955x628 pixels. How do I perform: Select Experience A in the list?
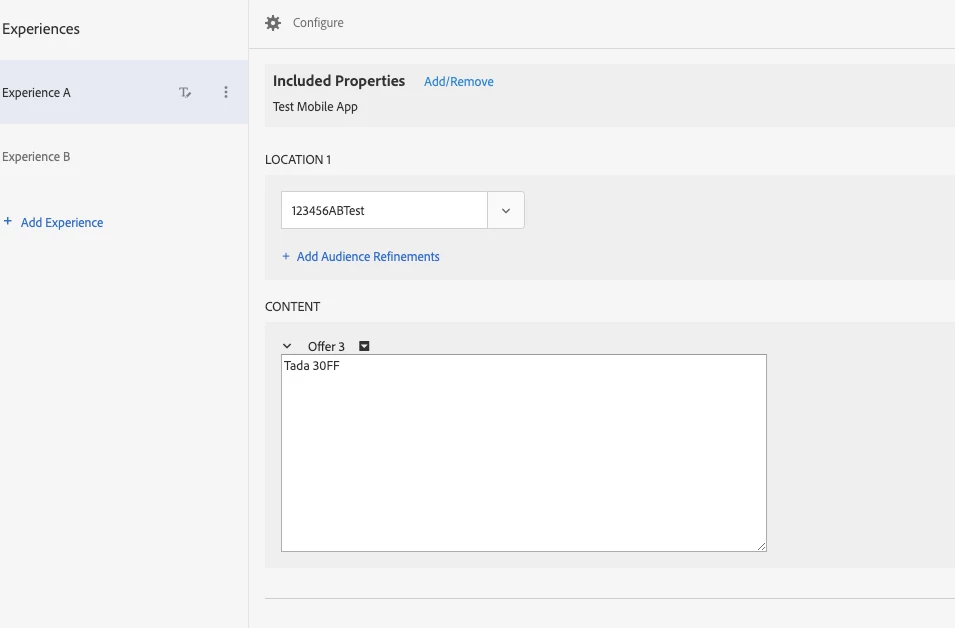[x=37, y=93]
